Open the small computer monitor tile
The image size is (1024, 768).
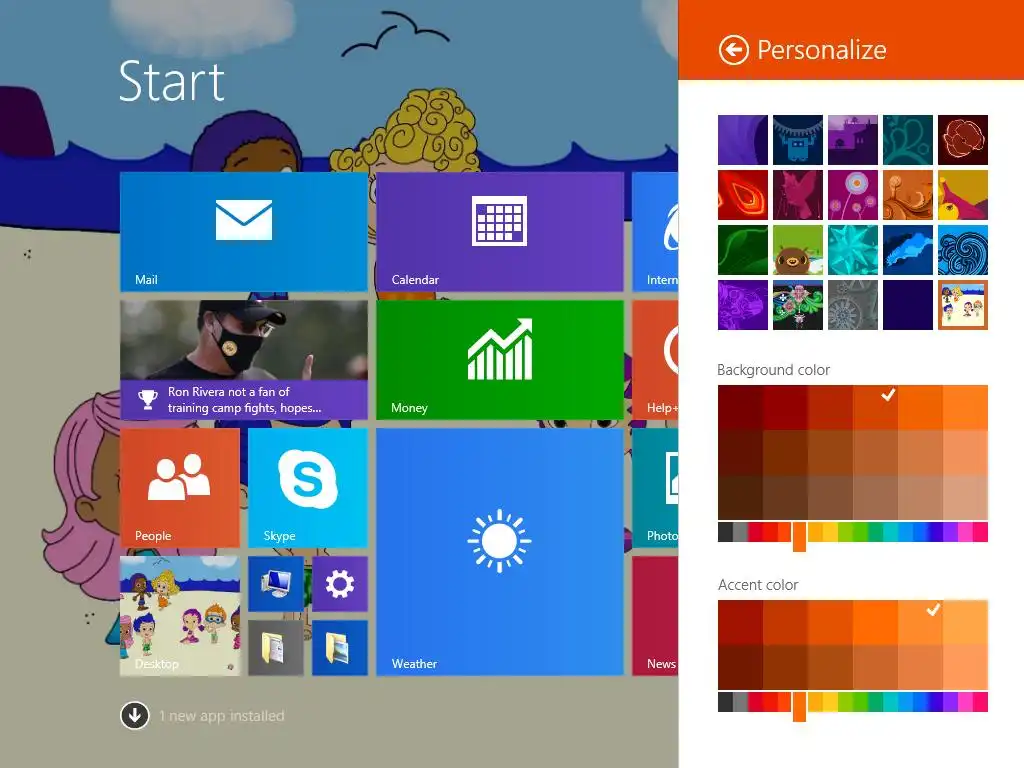tap(276, 583)
